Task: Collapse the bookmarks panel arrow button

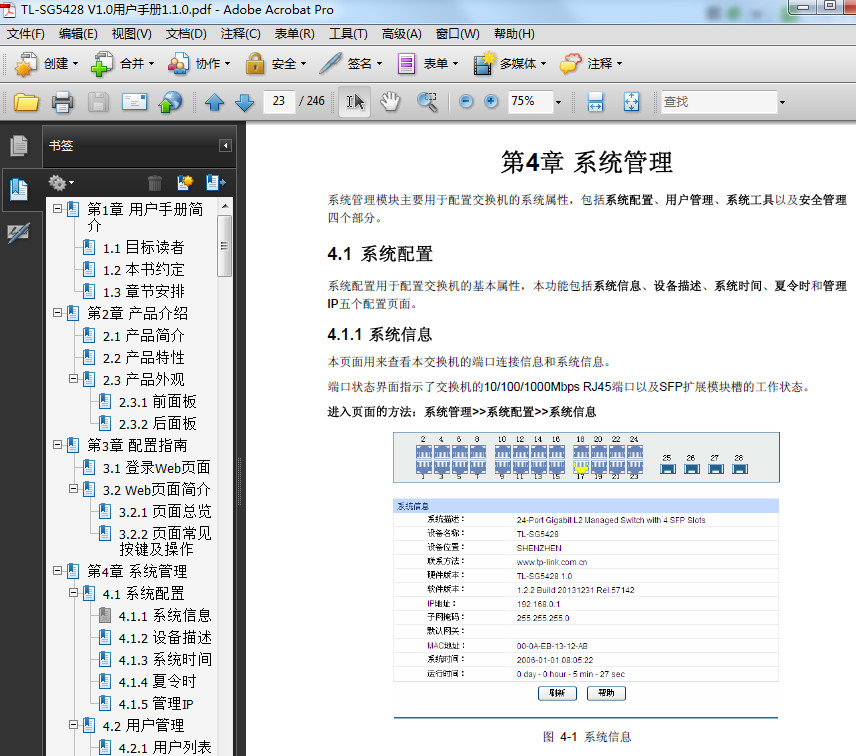Action: [x=225, y=145]
